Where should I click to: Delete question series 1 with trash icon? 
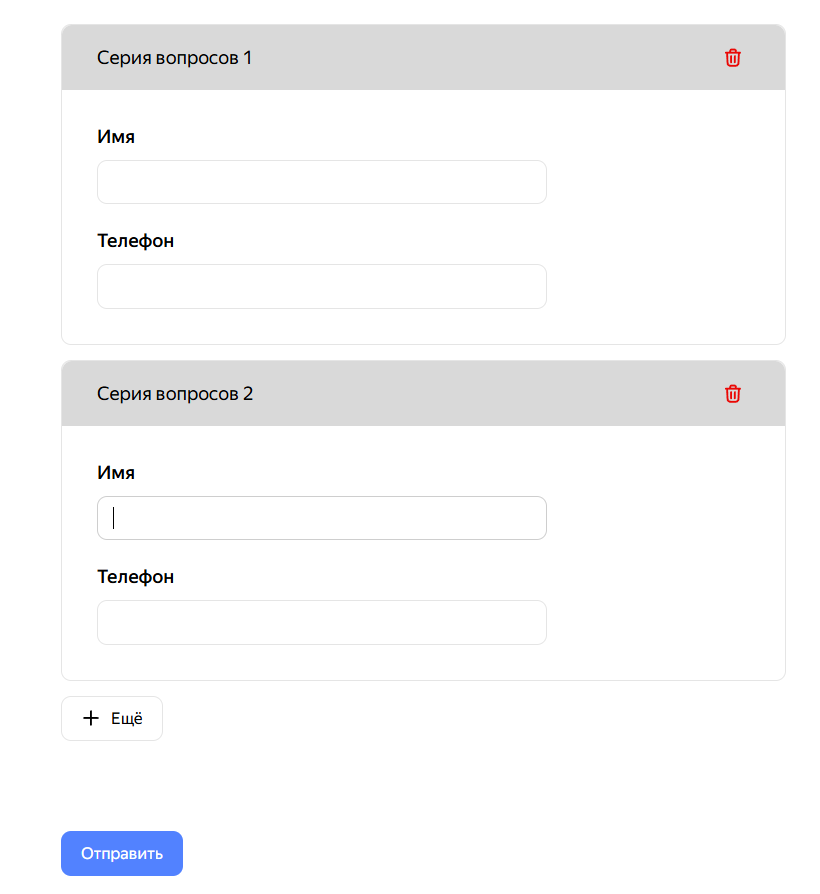coord(733,58)
